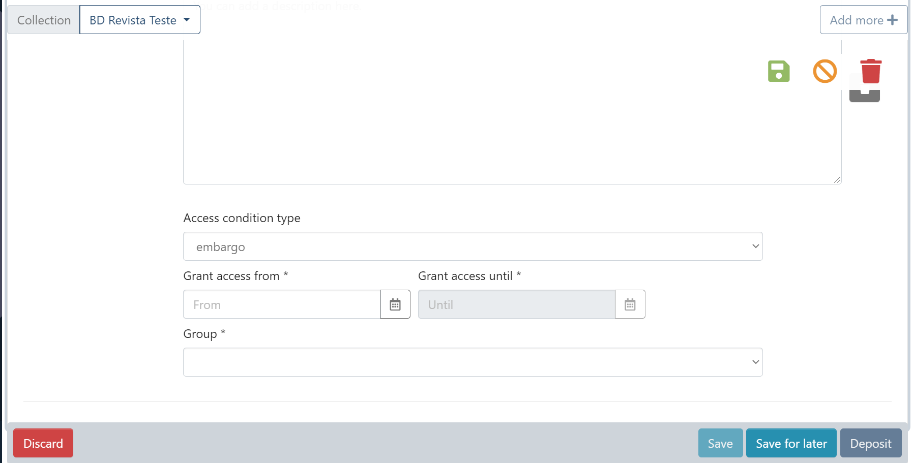Open the Grant access until calendar picker
The image size is (913, 463).
(630, 305)
